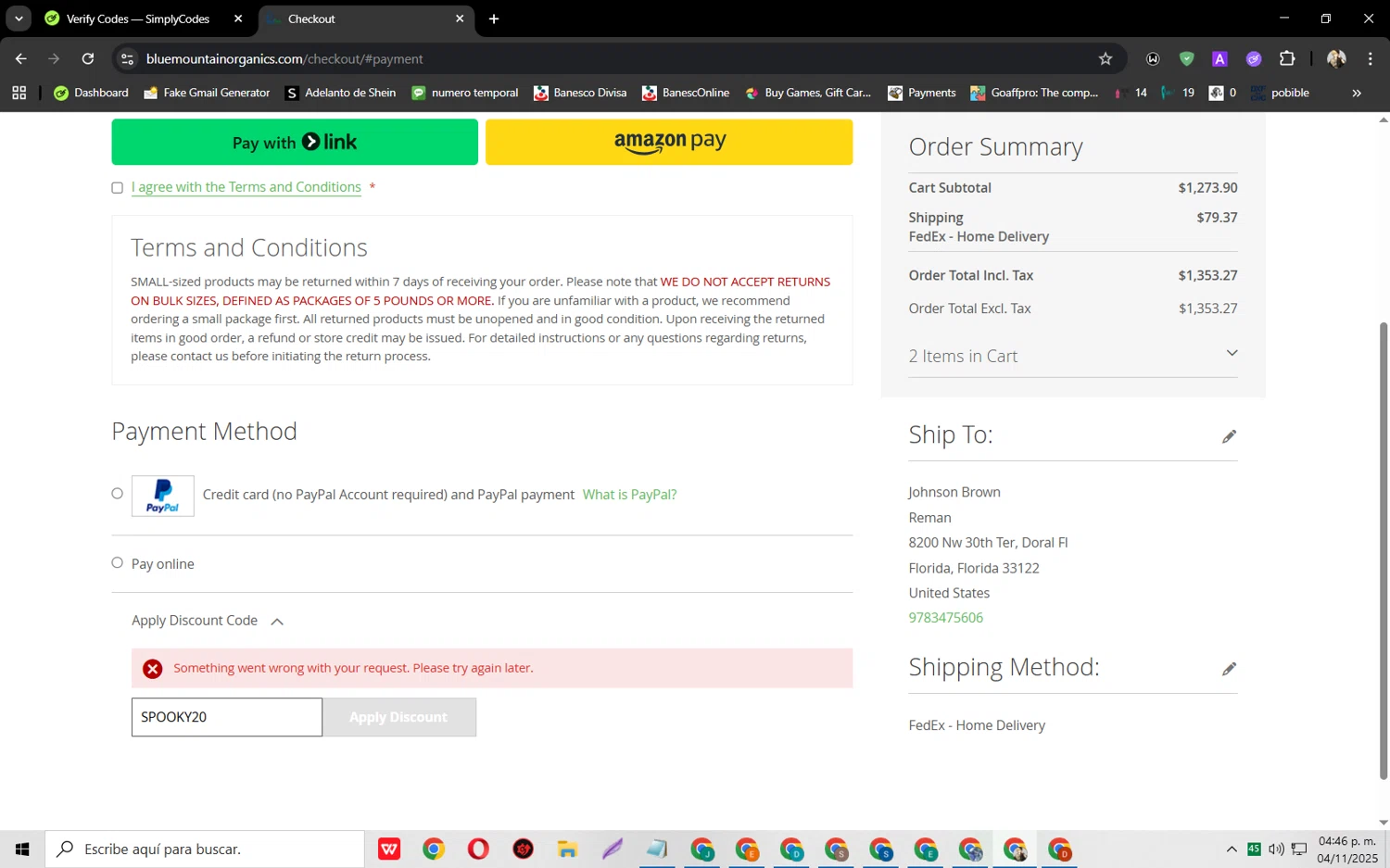Open the Terms and Conditions agreement link
The height and width of the screenshot is (868, 1390).
[x=246, y=187]
